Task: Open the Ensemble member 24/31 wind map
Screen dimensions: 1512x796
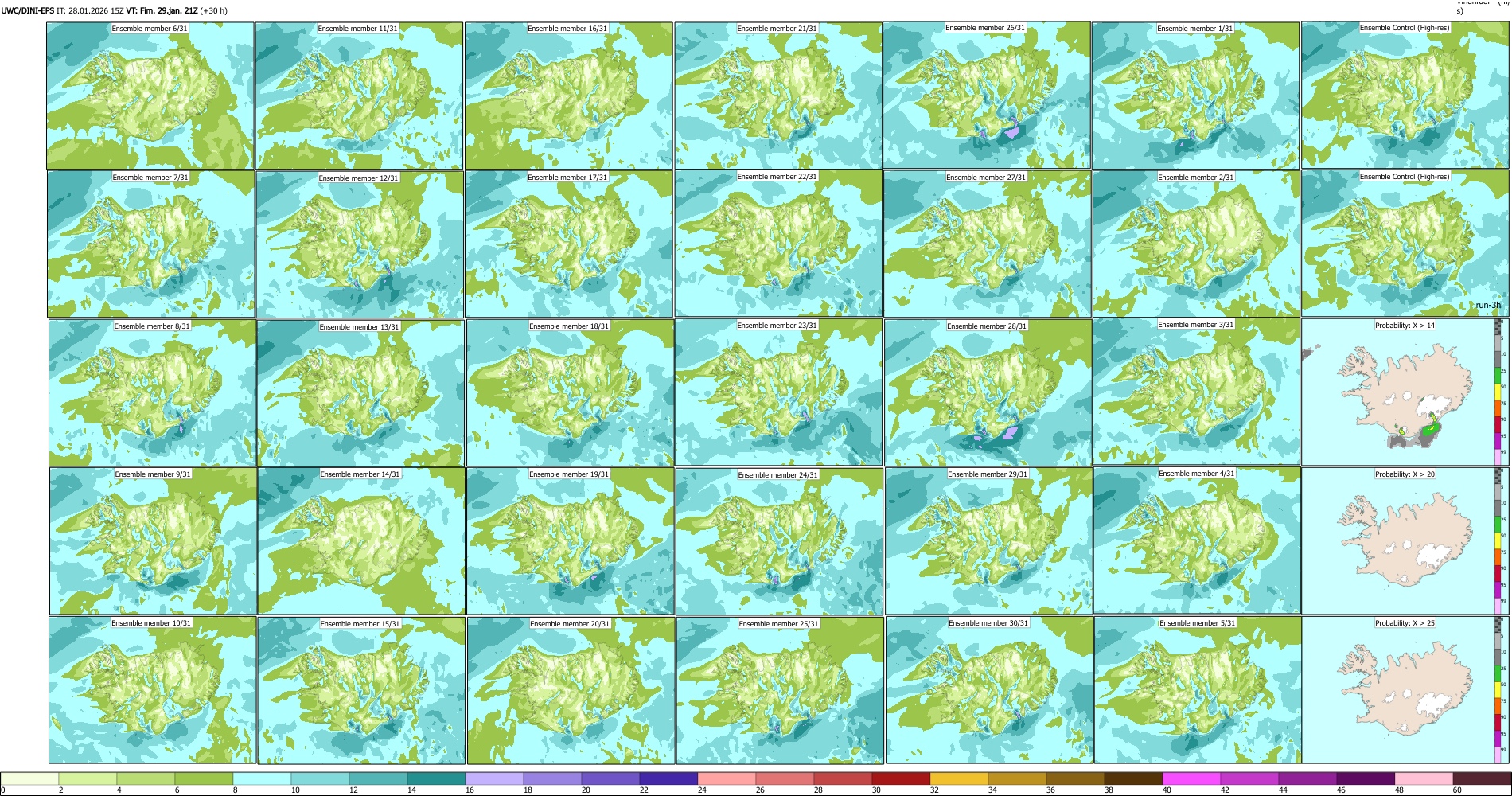Action: click(779, 541)
